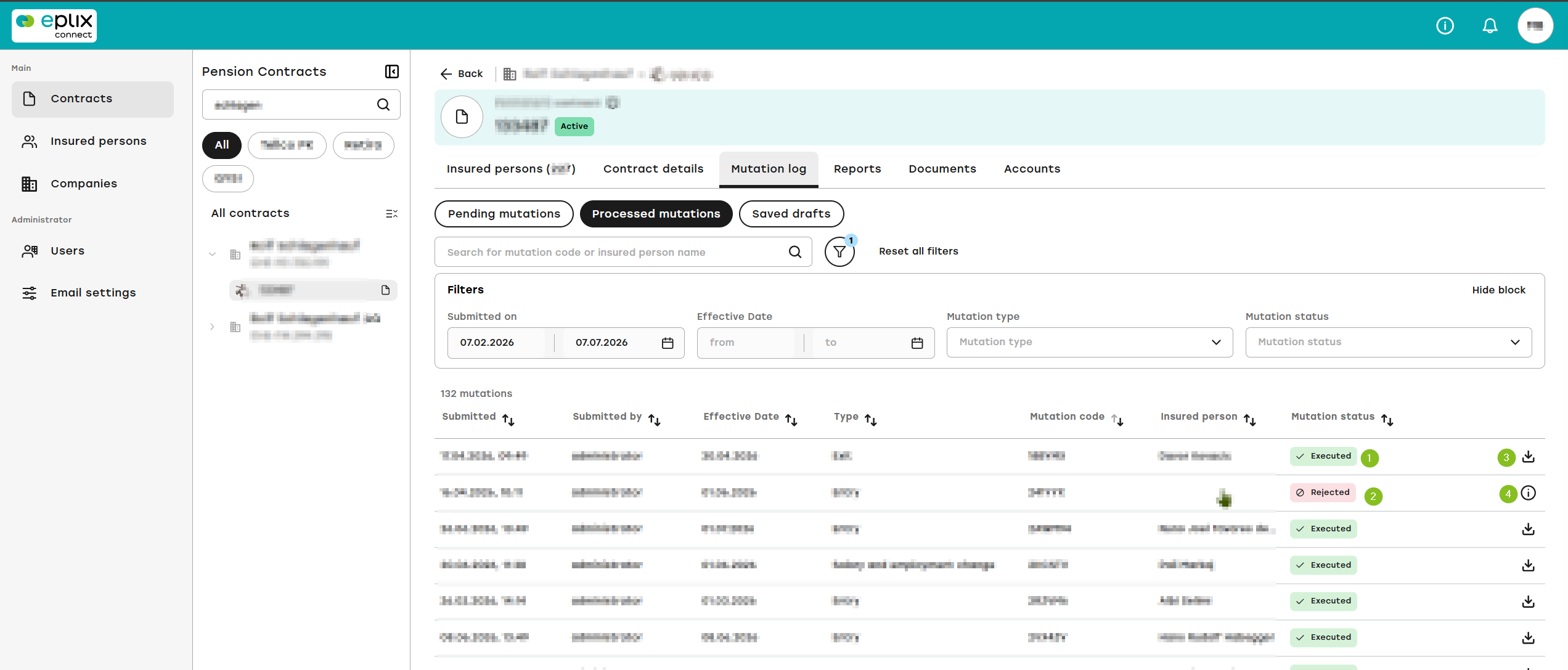The image size is (1568, 670).
Task: Collapse the first company tree node
Action: click(x=212, y=254)
